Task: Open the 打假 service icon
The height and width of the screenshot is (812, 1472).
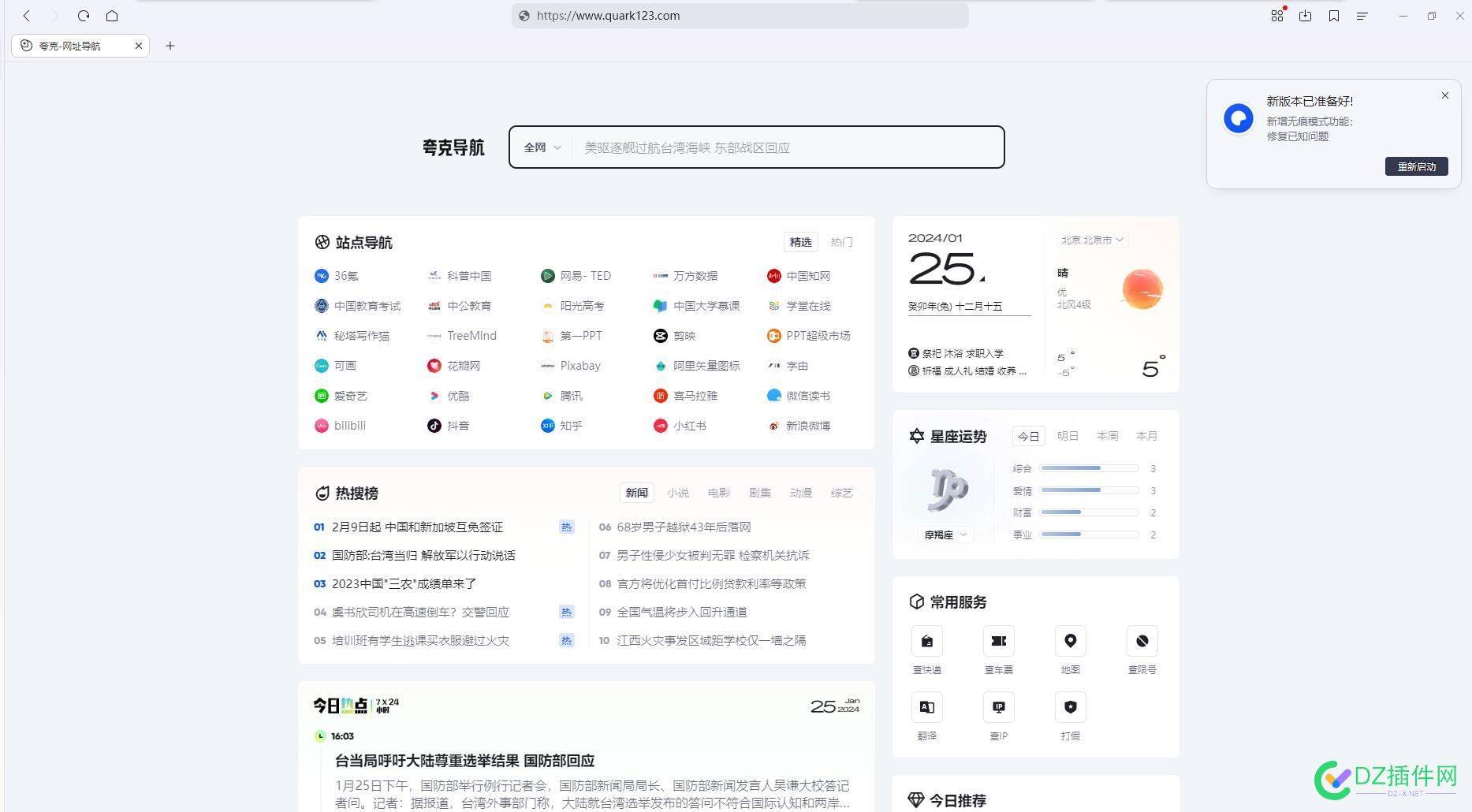Action: [x=1071, y=707]
